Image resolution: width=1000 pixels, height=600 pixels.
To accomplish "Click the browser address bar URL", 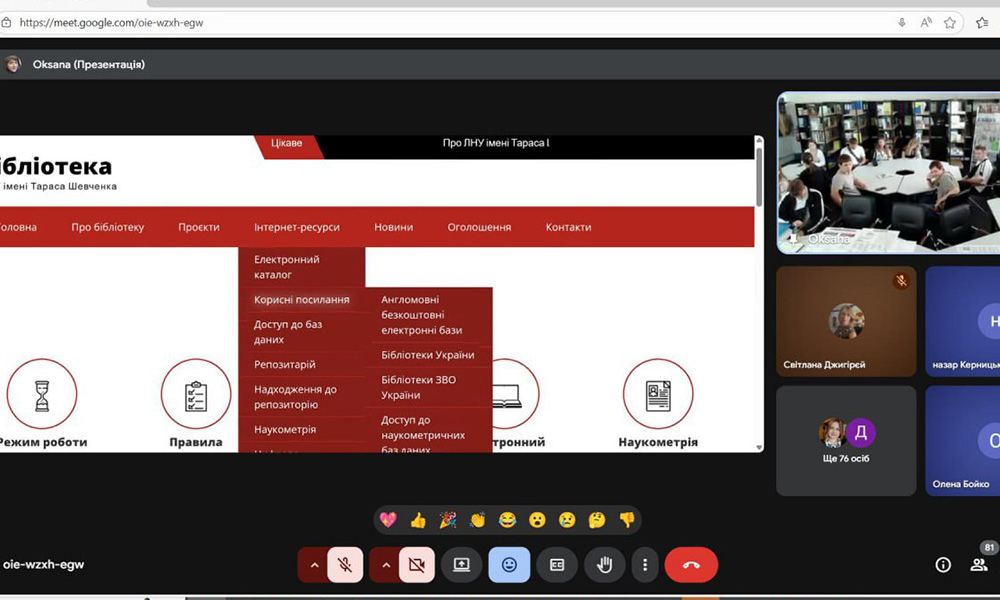I will [x=111, y=23].
